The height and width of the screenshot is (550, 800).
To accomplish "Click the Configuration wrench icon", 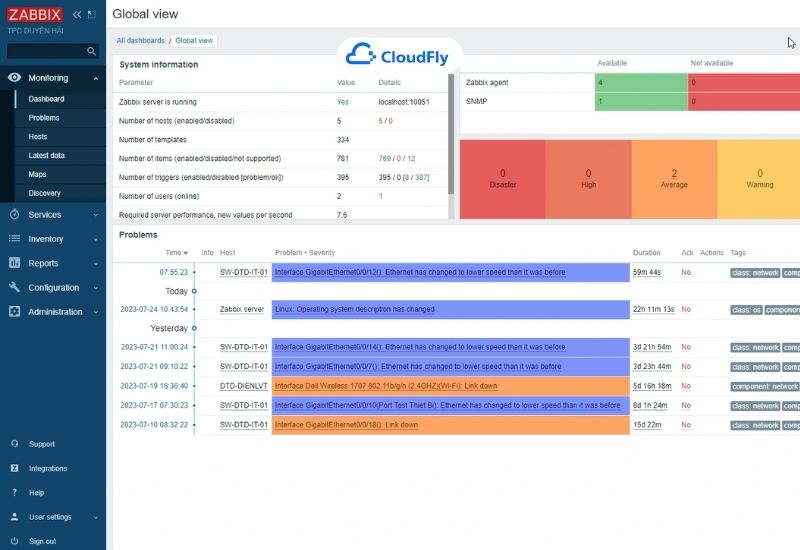I will pyautogui.click(x=14, y=287).
